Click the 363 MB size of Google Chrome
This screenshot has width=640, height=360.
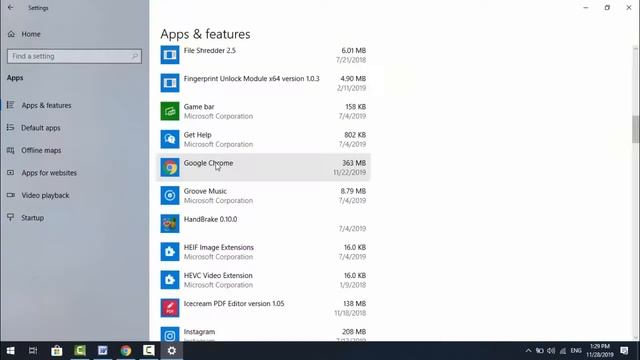(354, 163)
